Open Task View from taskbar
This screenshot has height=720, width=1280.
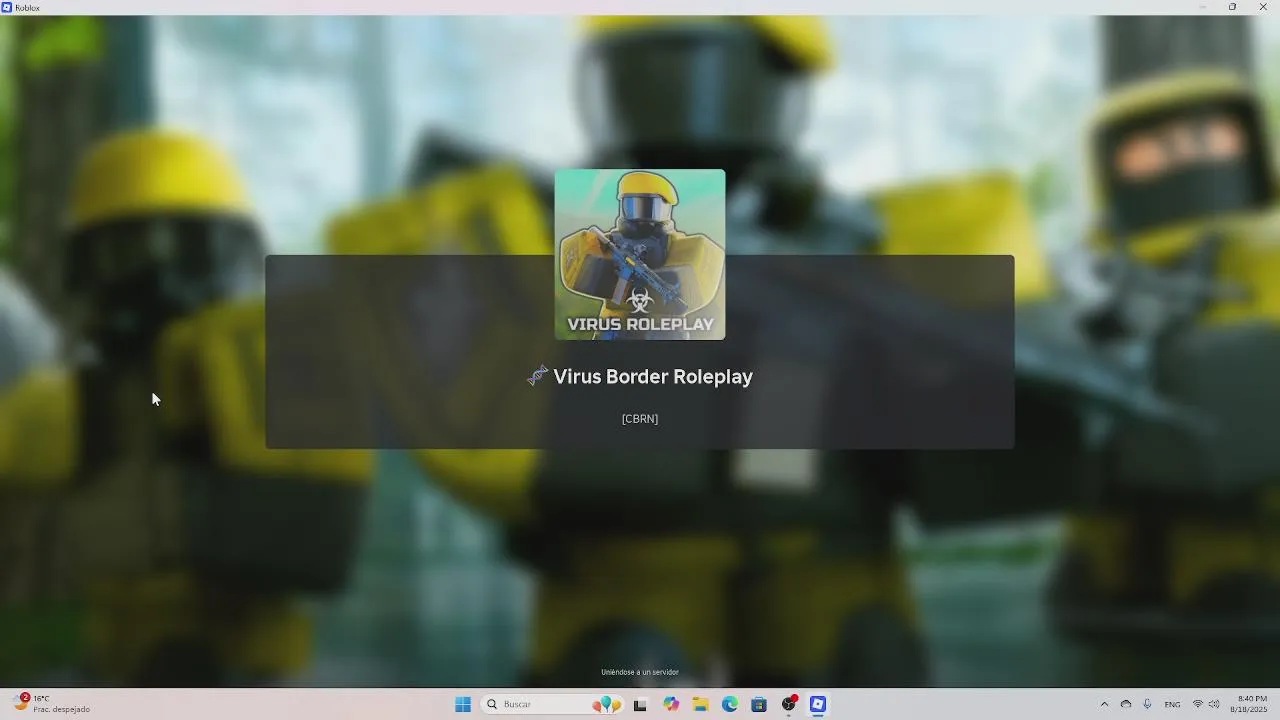640,704
